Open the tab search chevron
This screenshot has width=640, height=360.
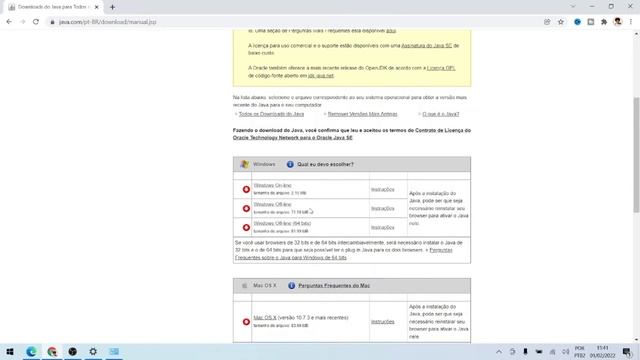[x=573, y=7]
